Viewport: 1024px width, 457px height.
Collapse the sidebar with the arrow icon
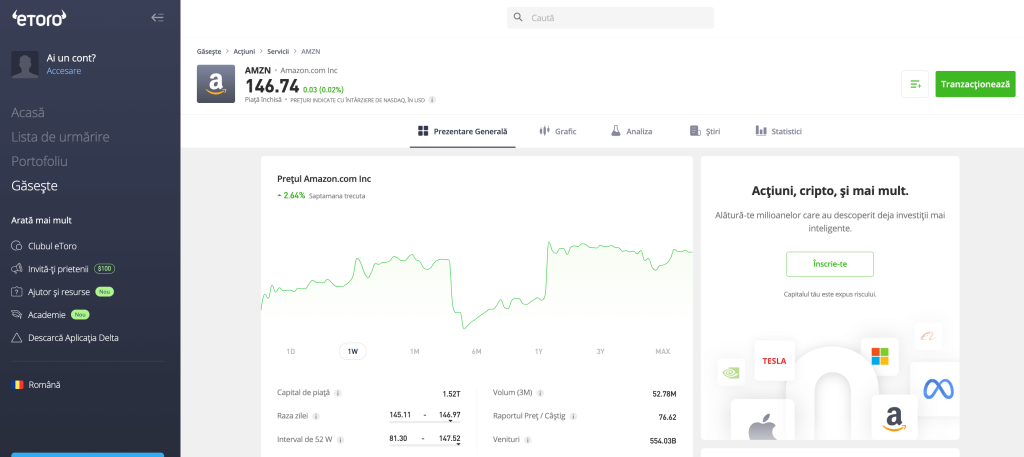[157, 18]
